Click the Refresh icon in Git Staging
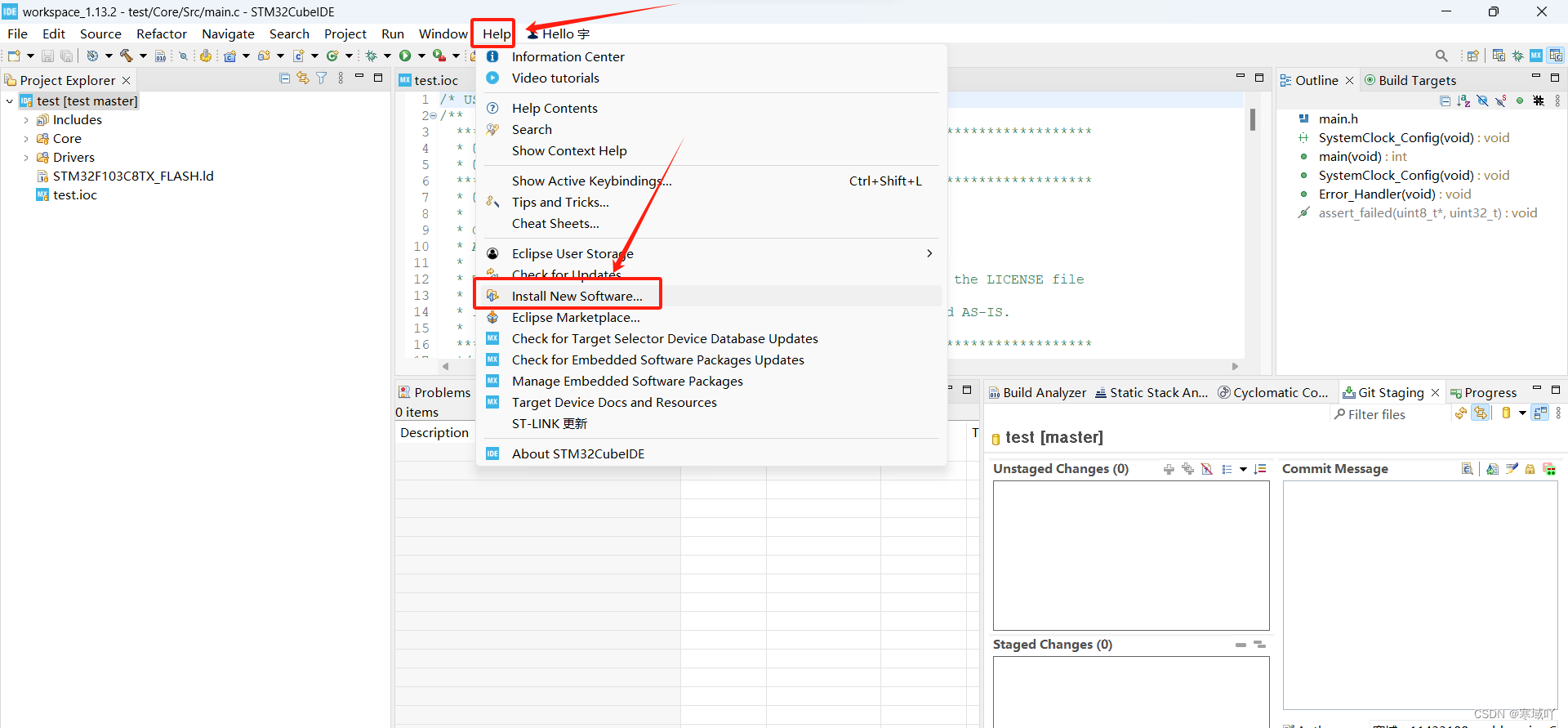The image size is (1568, 728). [x=1461, y=413]
